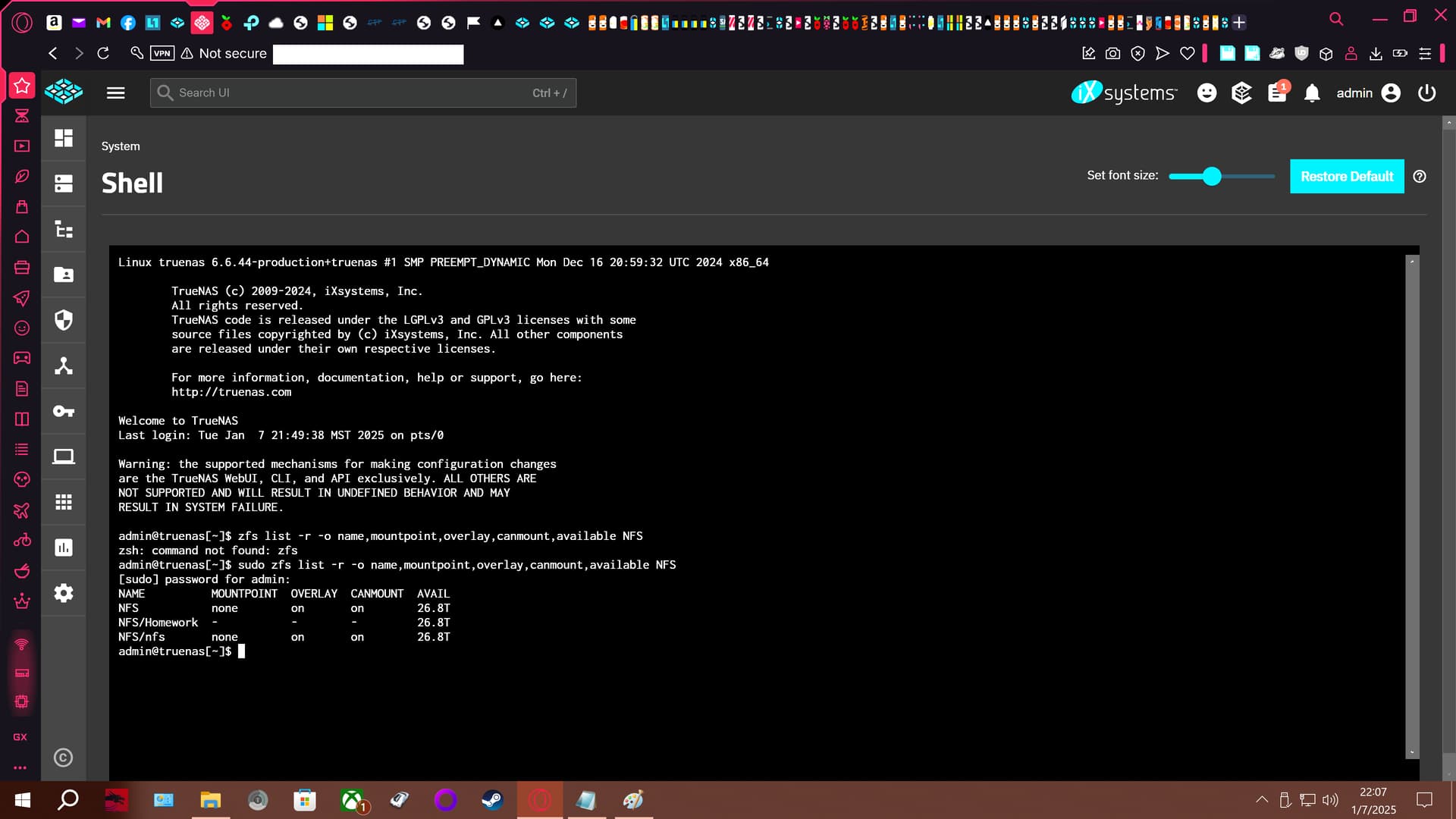This screenshot has width=1456, height=819.
Task: Open Credentials key icon in sidebar
Action: [x=64, y=411]
